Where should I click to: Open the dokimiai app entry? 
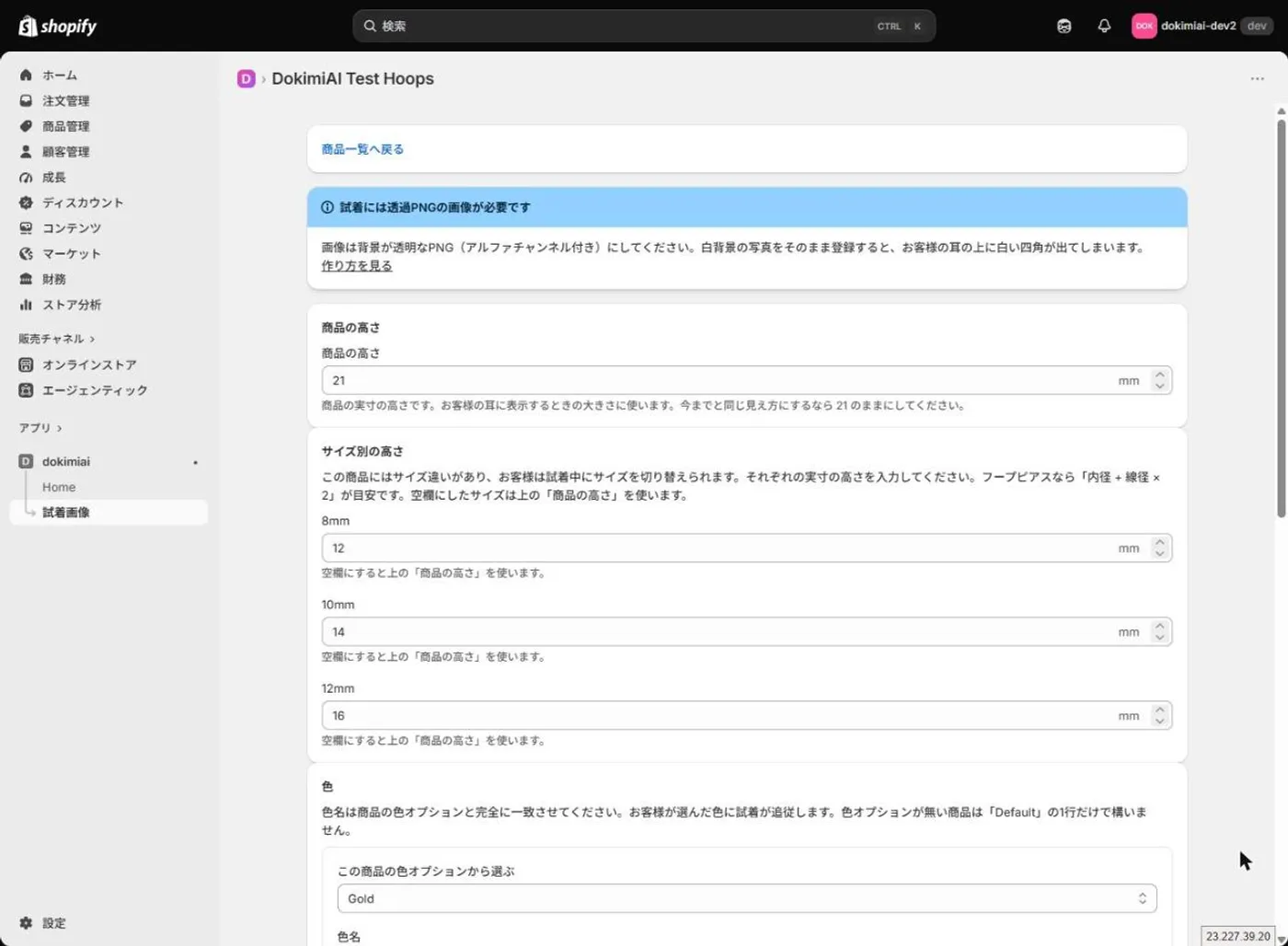click(66, 462)
